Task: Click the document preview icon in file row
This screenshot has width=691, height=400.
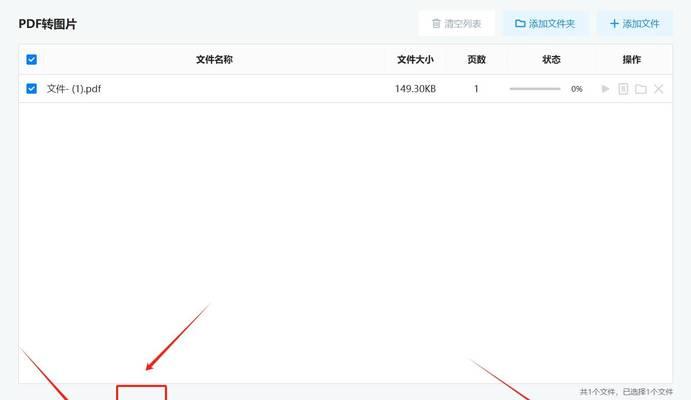Action: [623, 89]
